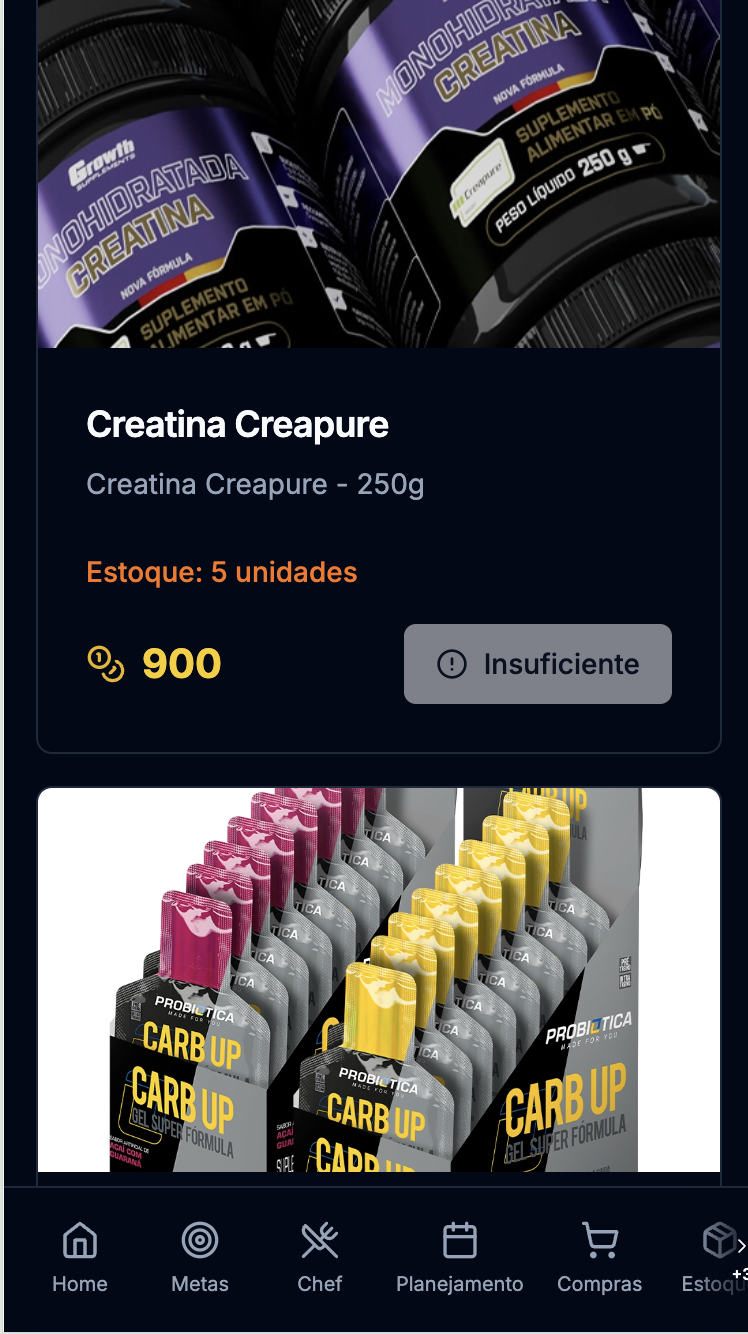Open the Carb Up gel product image
The height and width of the screenshot is (1334, 748).
[x=379, y=980]
